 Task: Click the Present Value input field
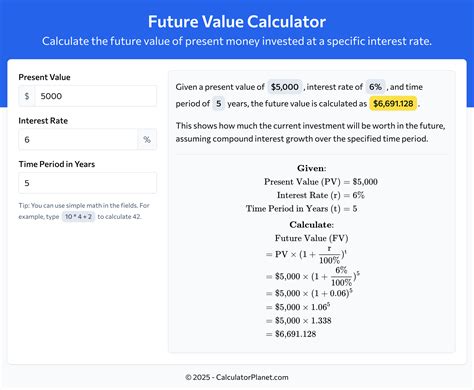pyautogui.click(x=96, y=96)
